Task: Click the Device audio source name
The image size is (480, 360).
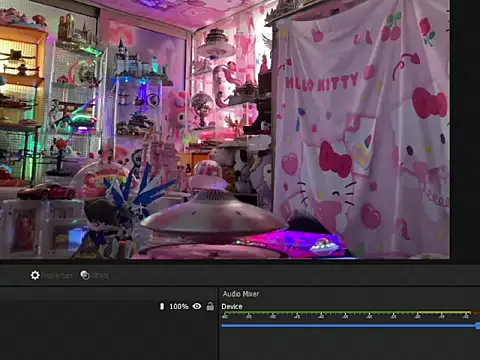Action: [232, 307]
